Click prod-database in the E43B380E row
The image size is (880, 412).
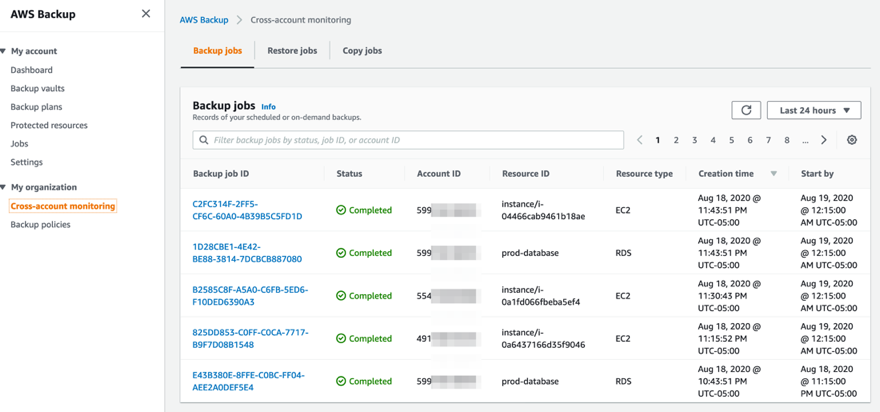click(x=530, y=381)
